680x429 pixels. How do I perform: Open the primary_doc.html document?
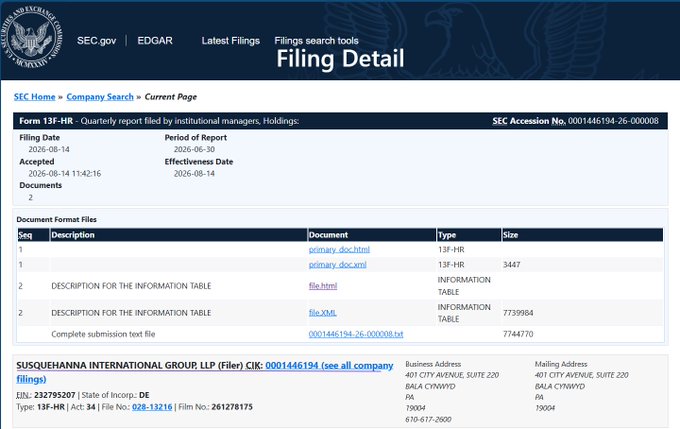[339, 249]
